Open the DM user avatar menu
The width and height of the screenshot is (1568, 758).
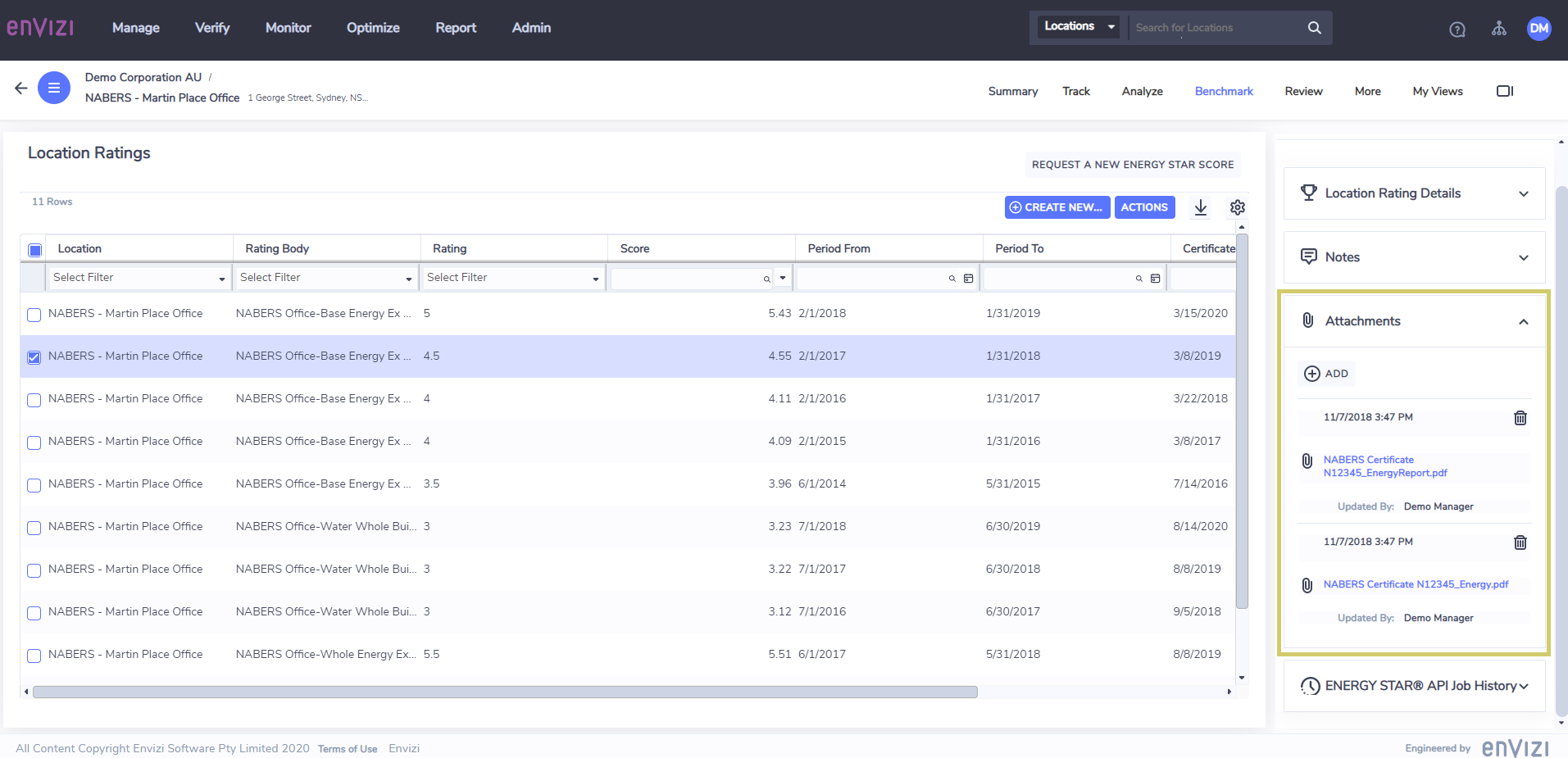tap(1539, 28)
